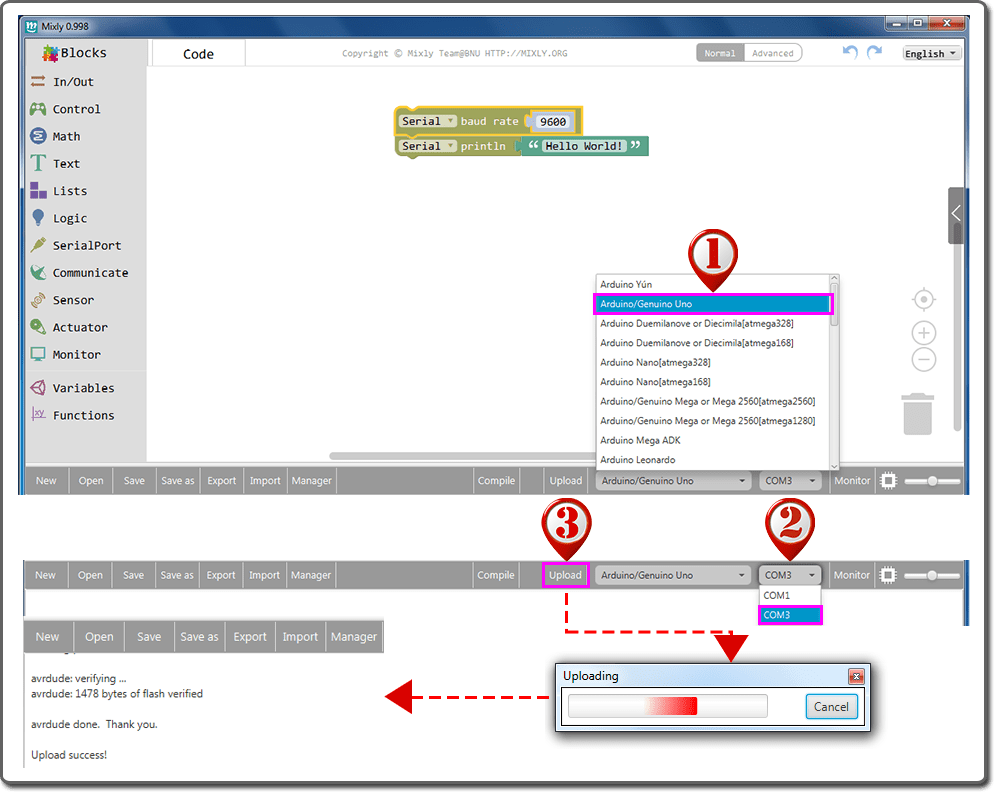Click Save as in top toolbar

(x=177, y=481)
